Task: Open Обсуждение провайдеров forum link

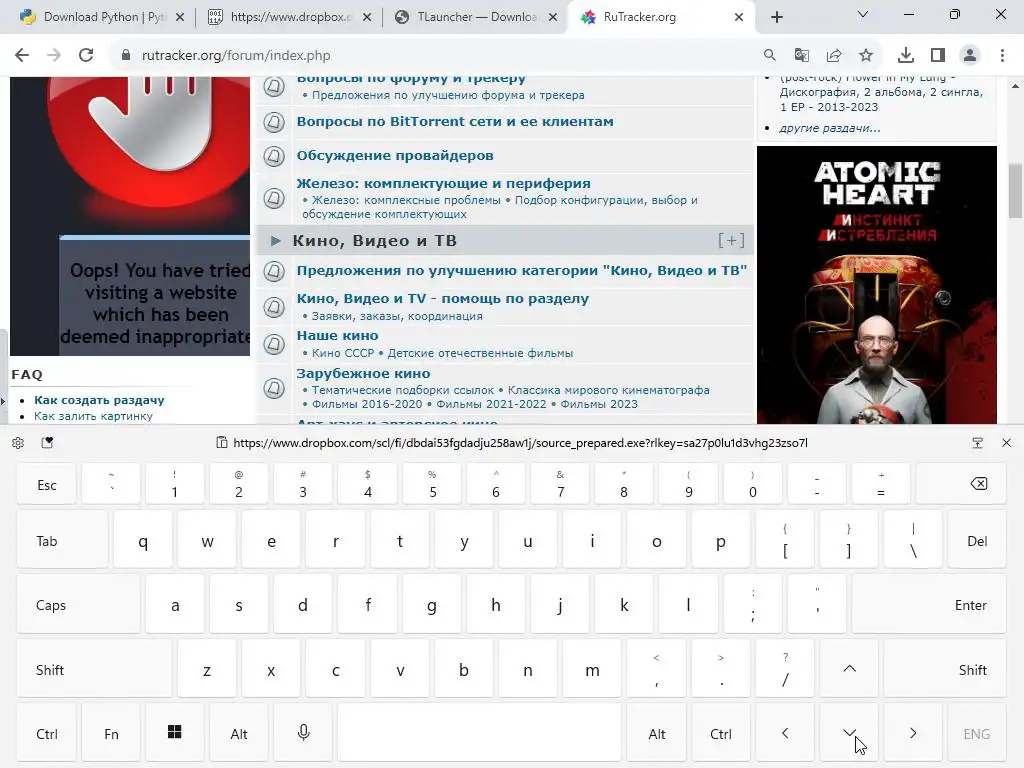Action: click(395, 155)
